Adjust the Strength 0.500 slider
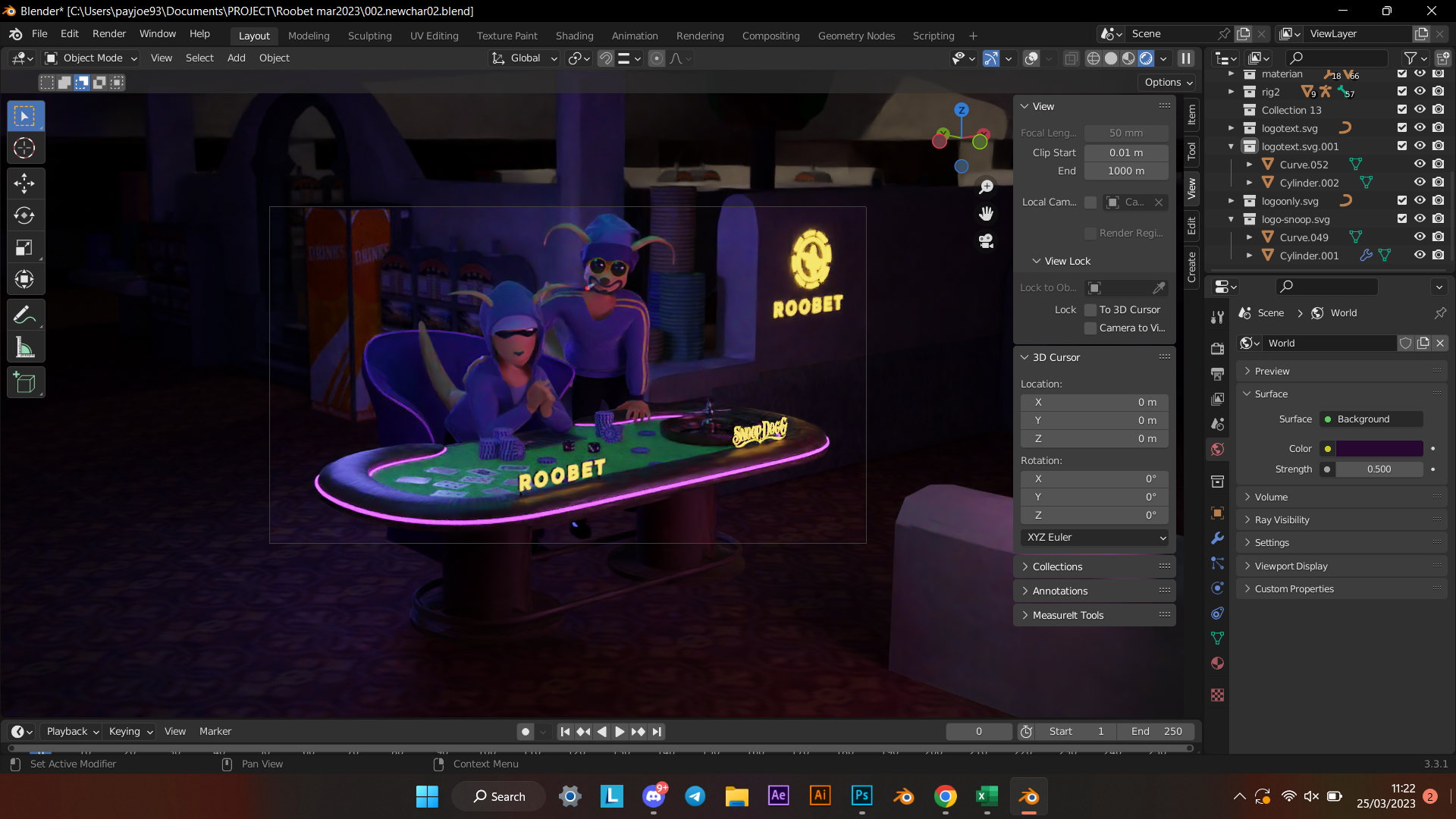This screenshot has width=1456, height=819. click(x=1379, y=469)
